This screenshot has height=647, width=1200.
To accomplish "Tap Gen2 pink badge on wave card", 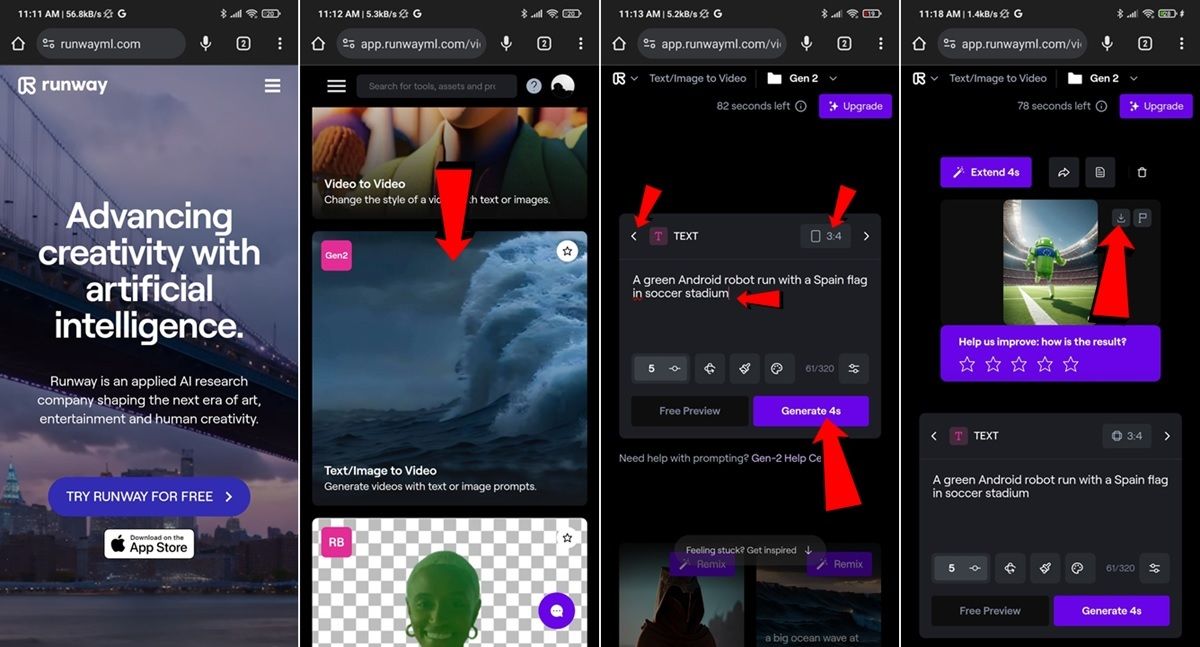I will pyautogui.click(x=336, y=255).
